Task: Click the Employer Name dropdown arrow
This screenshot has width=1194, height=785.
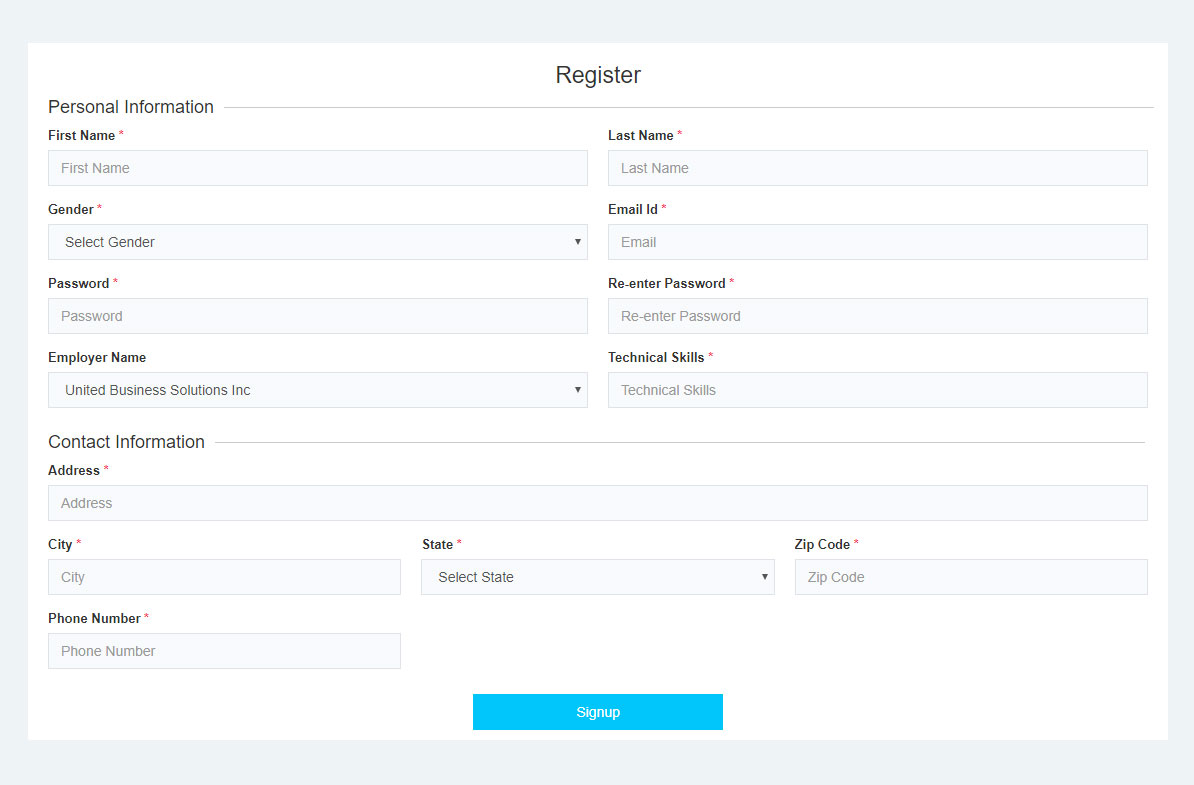Action: pyautogui.click(x=578, y=390)
